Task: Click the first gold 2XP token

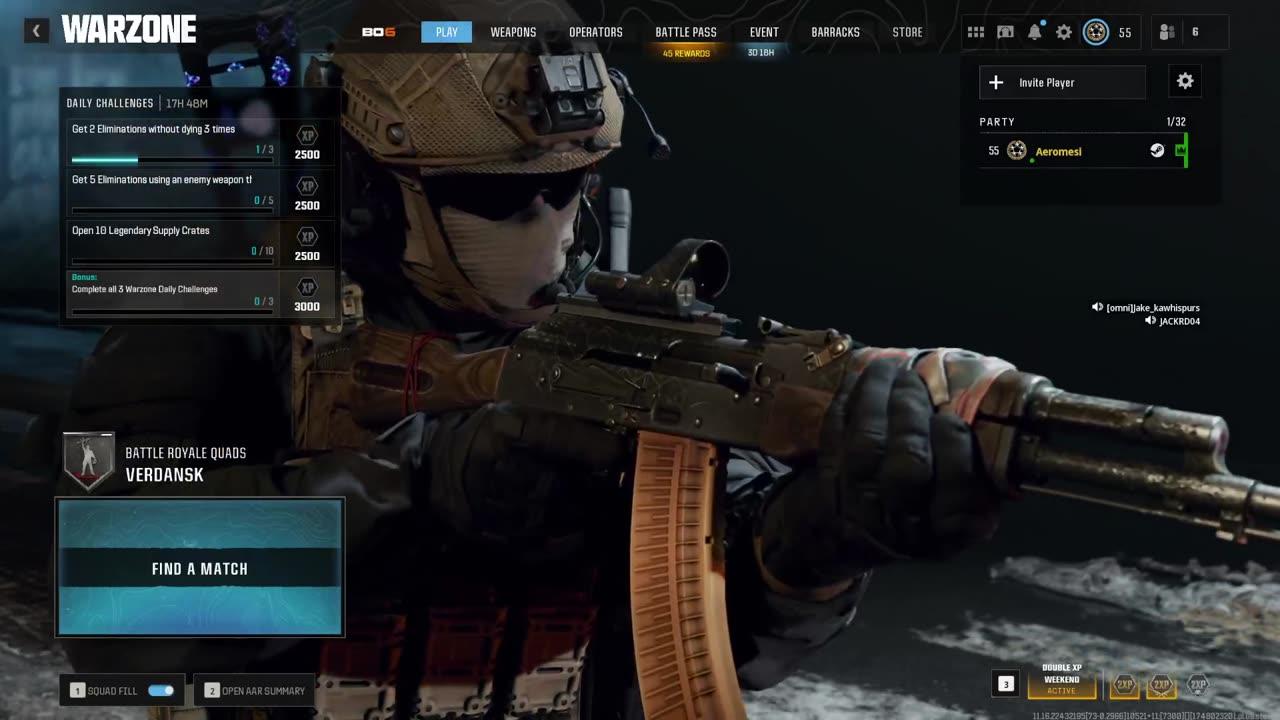Action: coord(1125,685)
